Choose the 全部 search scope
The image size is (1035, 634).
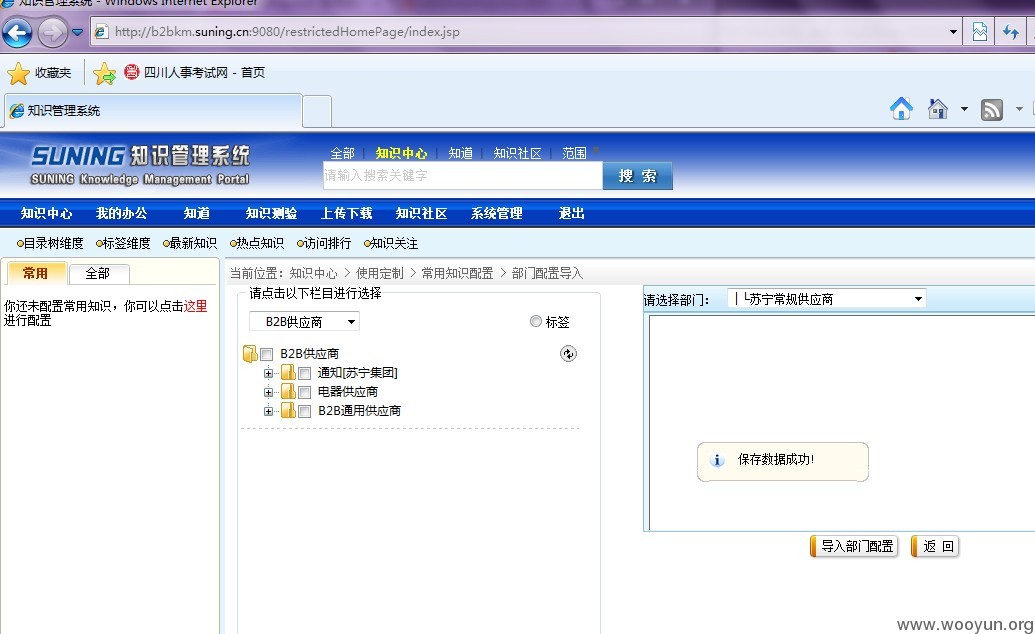[x=343, y=153]
